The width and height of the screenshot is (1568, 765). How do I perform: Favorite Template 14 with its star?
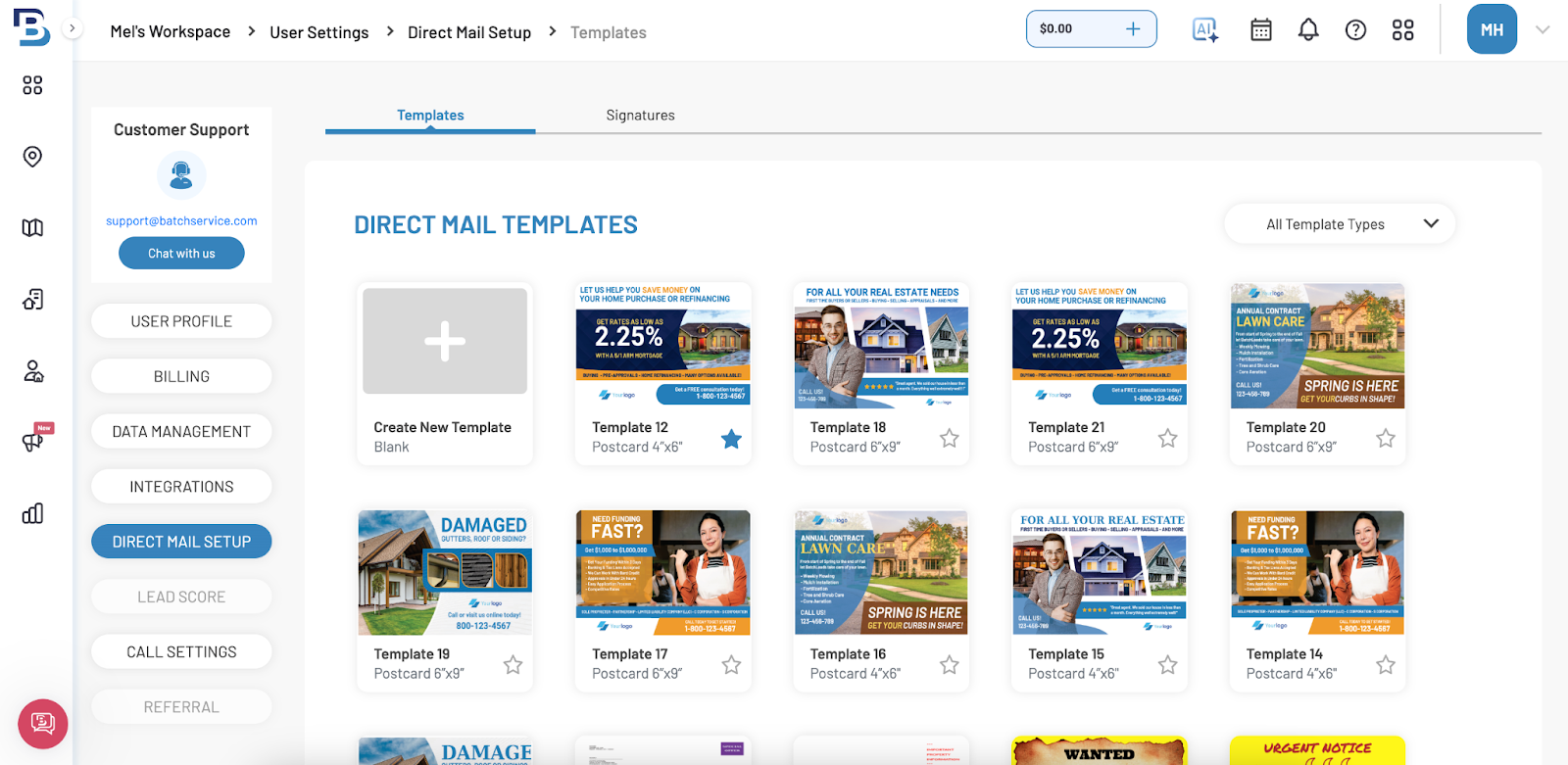[x=1386, y=665]
